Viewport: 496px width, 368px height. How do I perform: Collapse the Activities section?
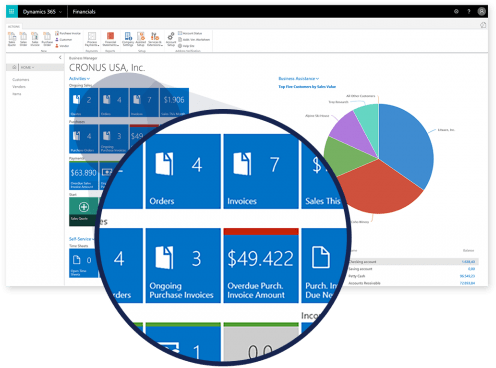[x=79, y=79]
